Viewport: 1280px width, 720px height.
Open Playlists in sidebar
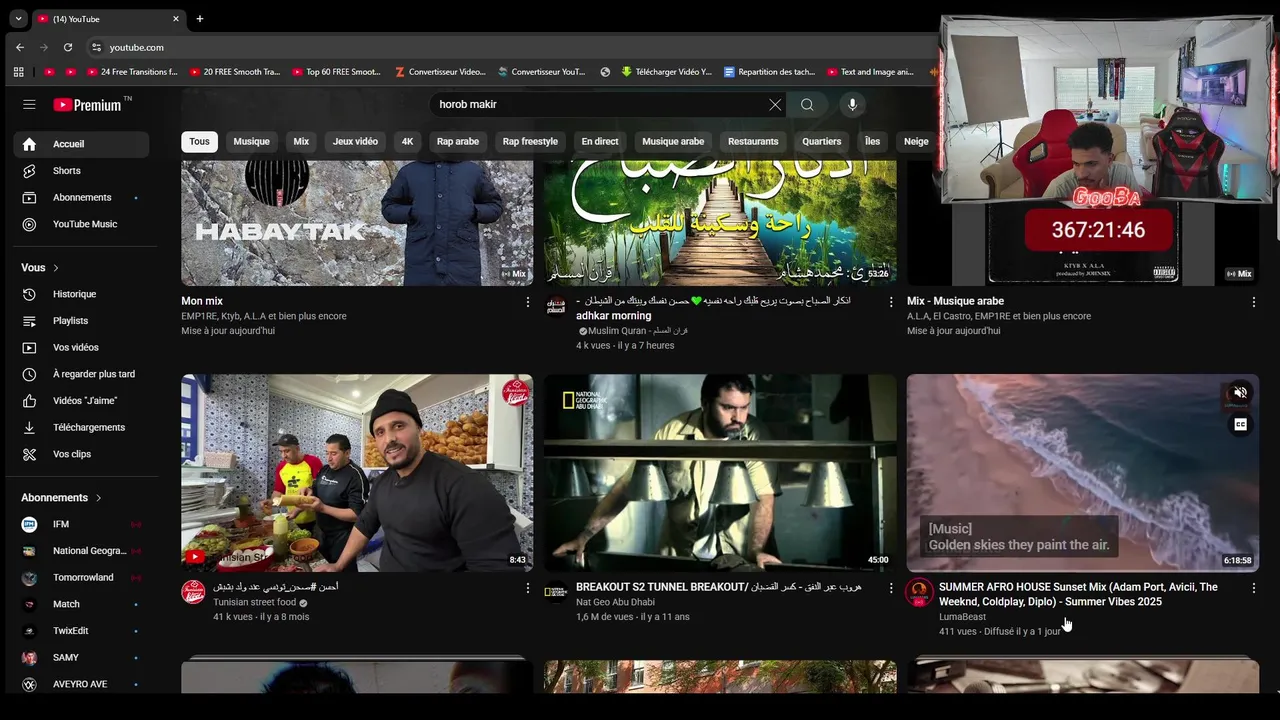click(81, 321)
